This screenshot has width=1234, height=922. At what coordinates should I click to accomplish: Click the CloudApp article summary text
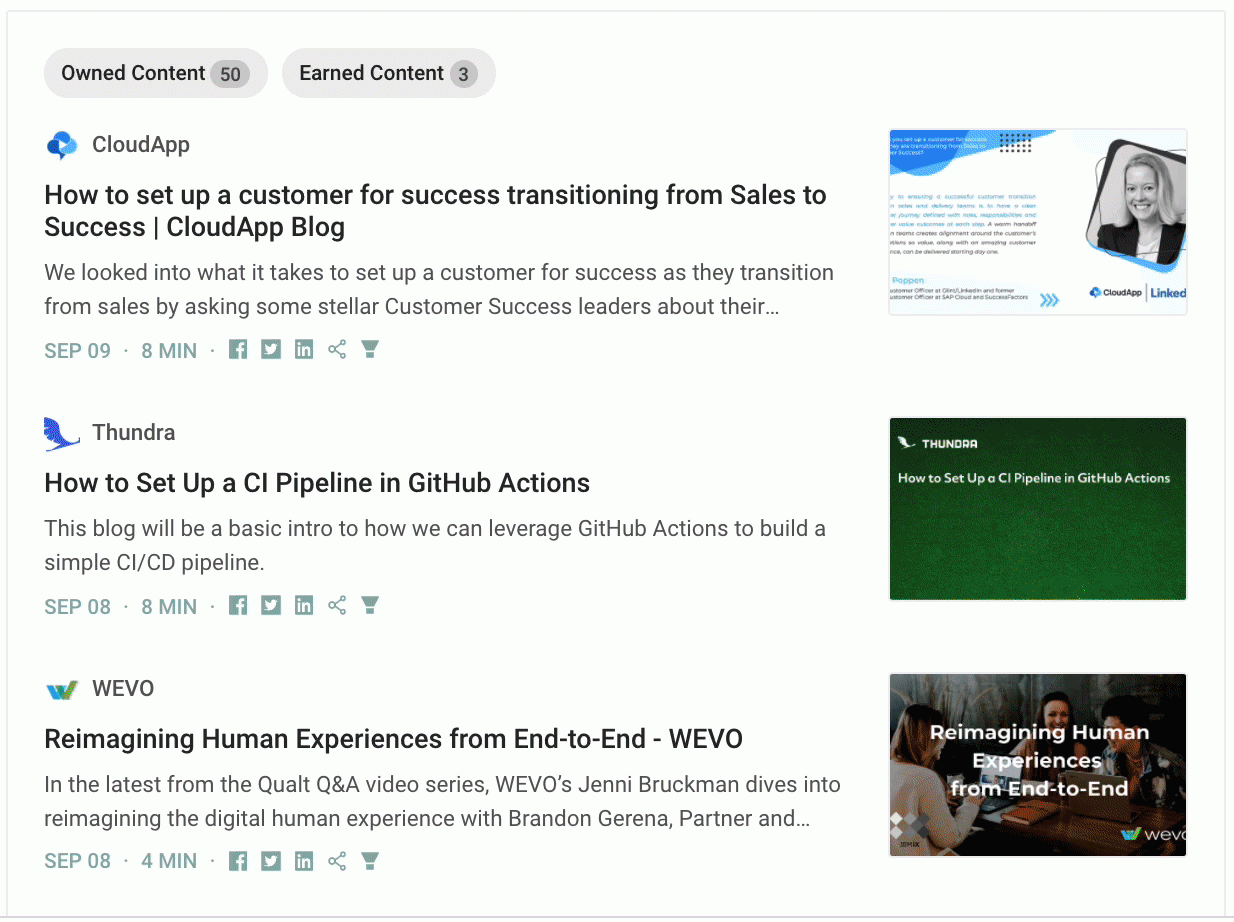pos(439,289)
